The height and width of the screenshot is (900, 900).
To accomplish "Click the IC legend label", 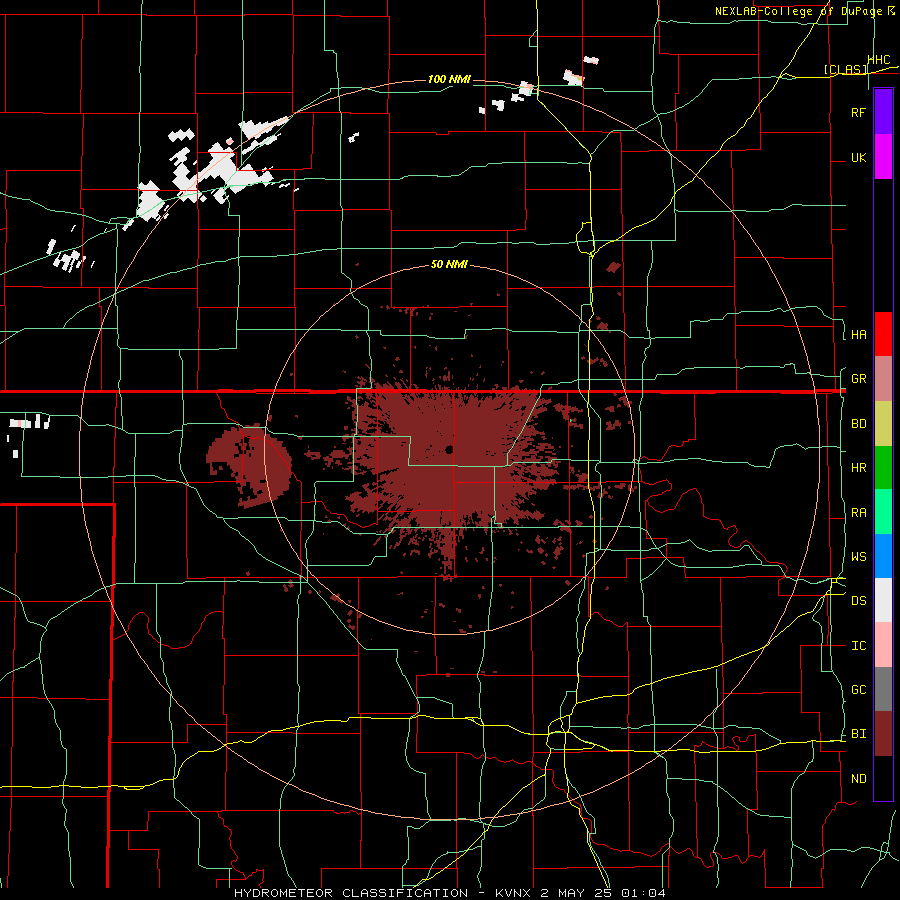I will coord(858,646).
